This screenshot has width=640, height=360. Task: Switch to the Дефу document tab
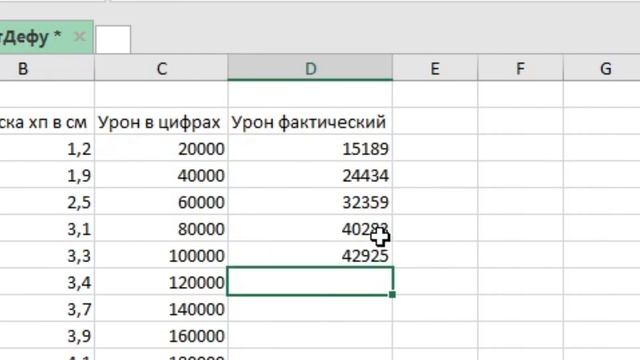(46, 37)
